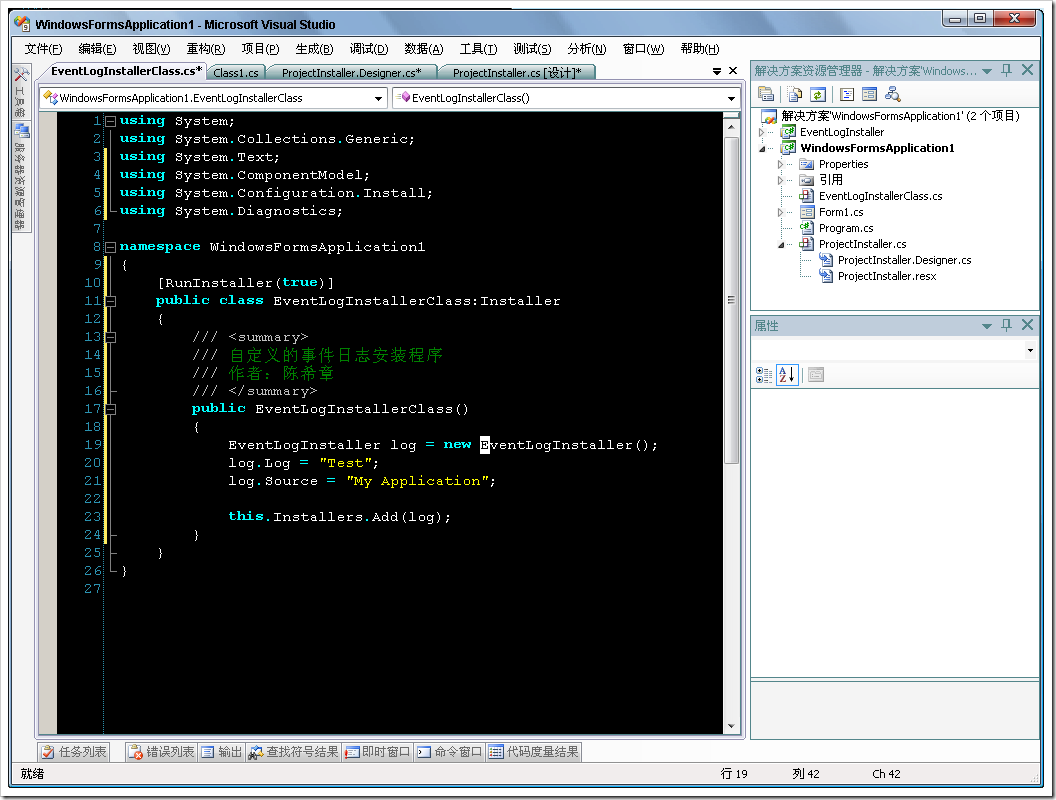Screen dimensions: 1056x800
Task: Open the 命令窗口 command window
Action: (x=449, y=752)
